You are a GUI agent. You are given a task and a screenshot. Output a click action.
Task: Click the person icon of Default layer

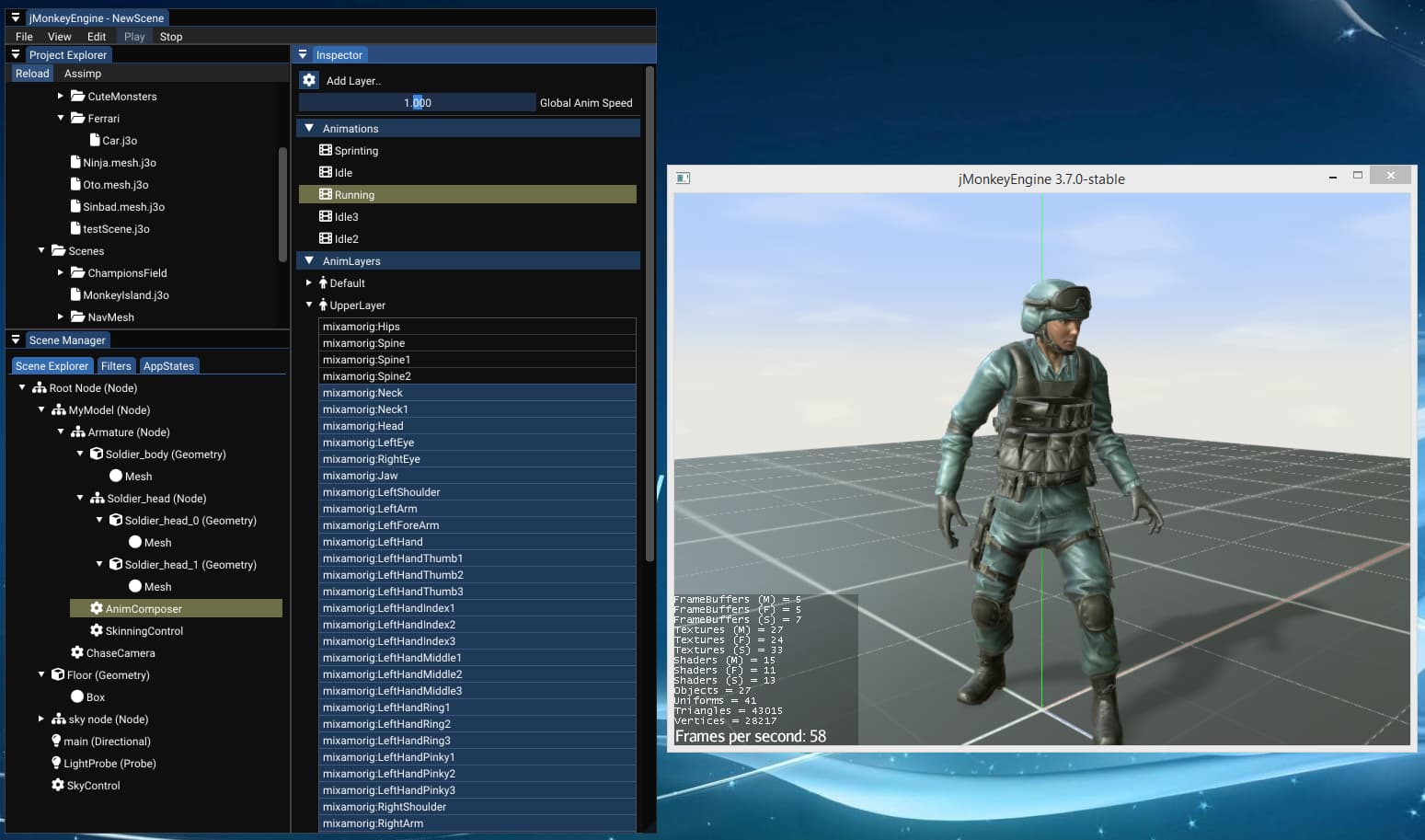click(323, 282)
